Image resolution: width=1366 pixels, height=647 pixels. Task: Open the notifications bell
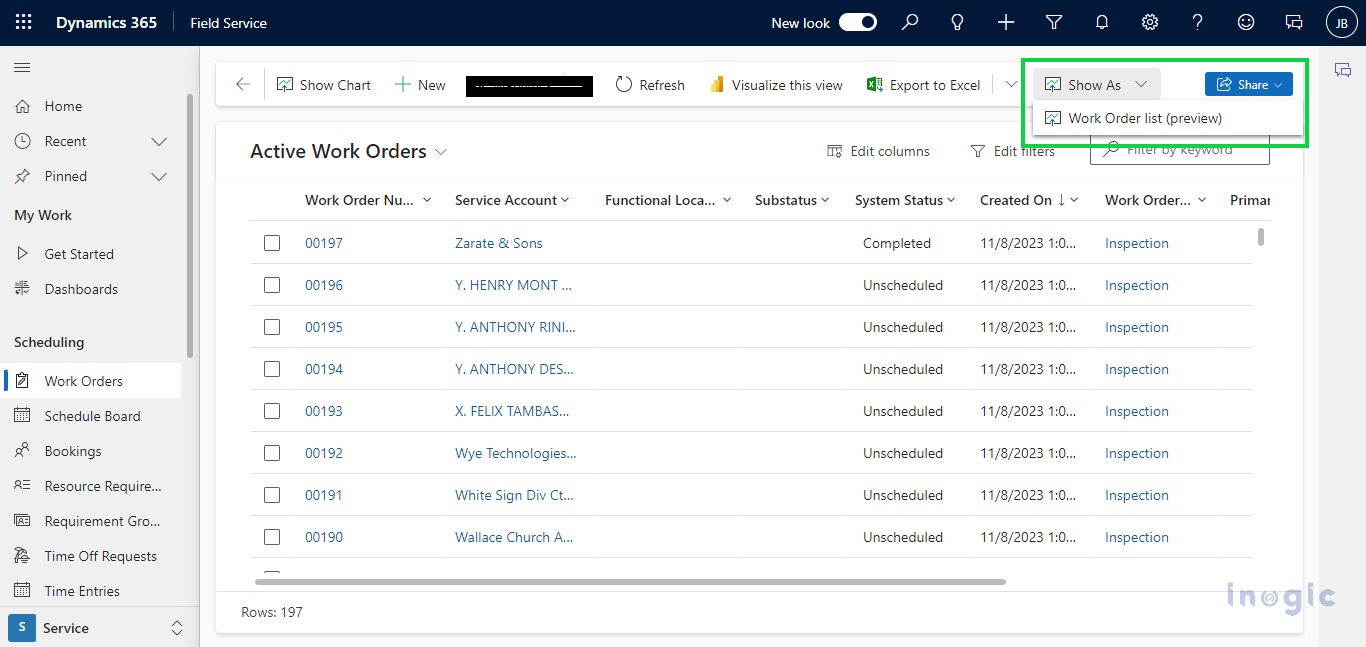1102,22
